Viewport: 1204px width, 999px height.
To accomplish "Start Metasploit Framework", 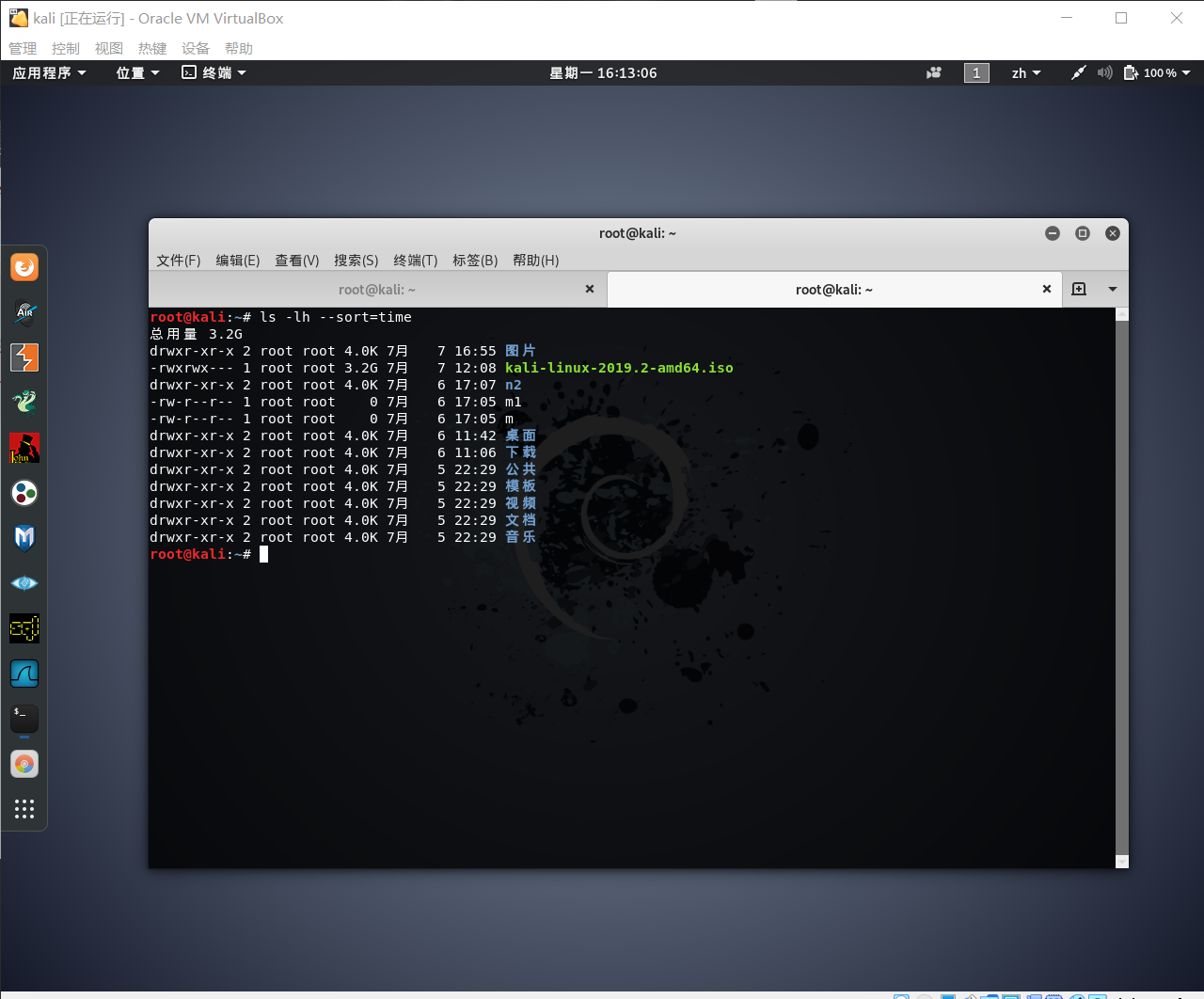I will [x=24, y=537].
